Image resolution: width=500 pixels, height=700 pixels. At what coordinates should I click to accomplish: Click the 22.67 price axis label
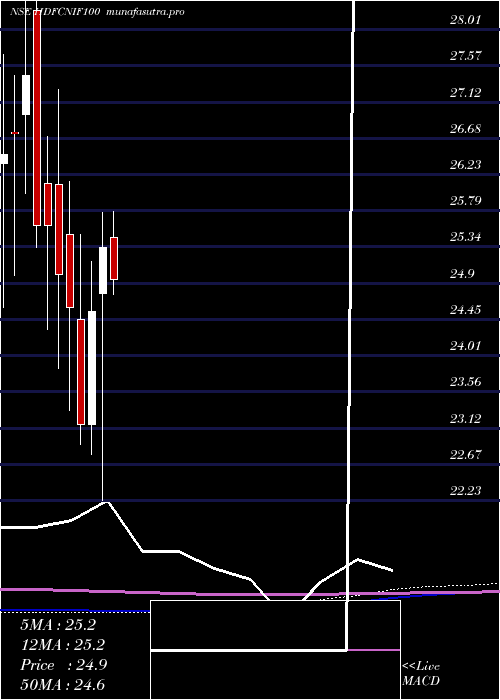click(466, 454)
